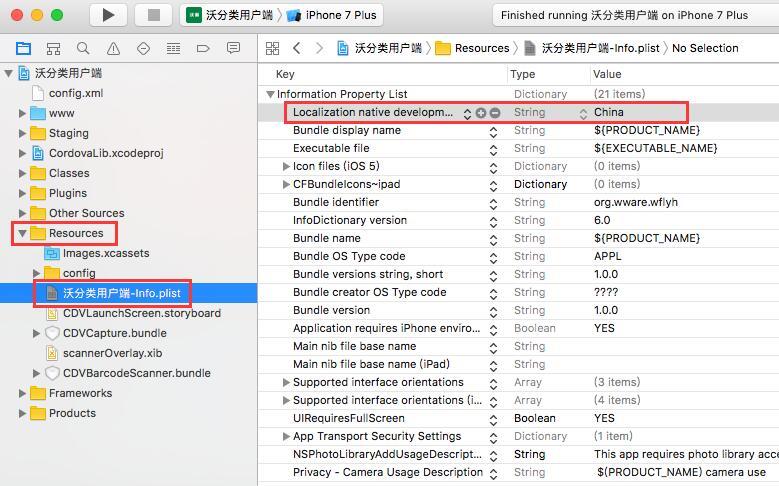Expand the Staging folder
779x486 pixels.
(x=22, y=133)
